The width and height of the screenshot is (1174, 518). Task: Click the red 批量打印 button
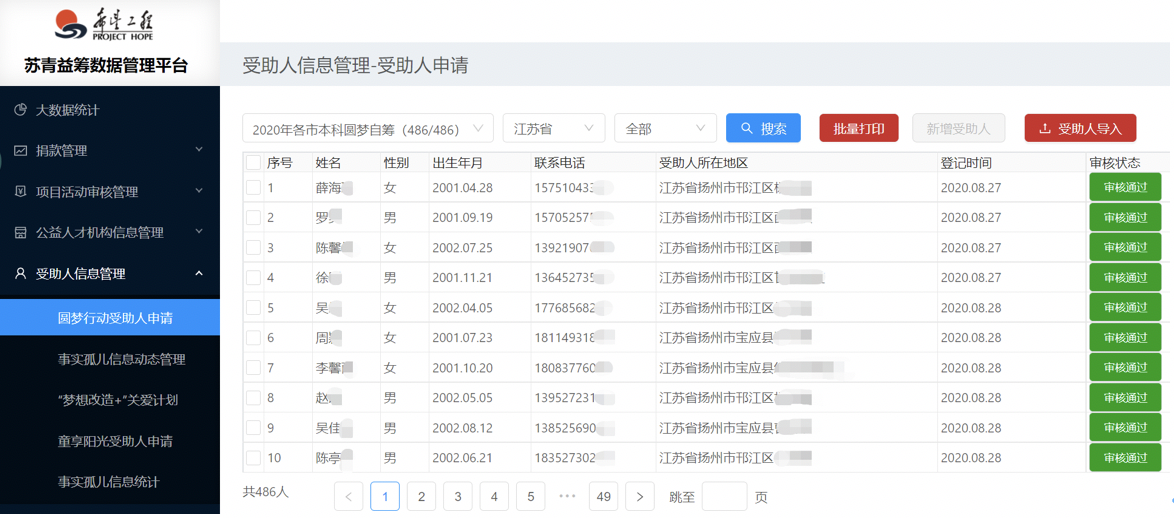[x=859, y=128]
